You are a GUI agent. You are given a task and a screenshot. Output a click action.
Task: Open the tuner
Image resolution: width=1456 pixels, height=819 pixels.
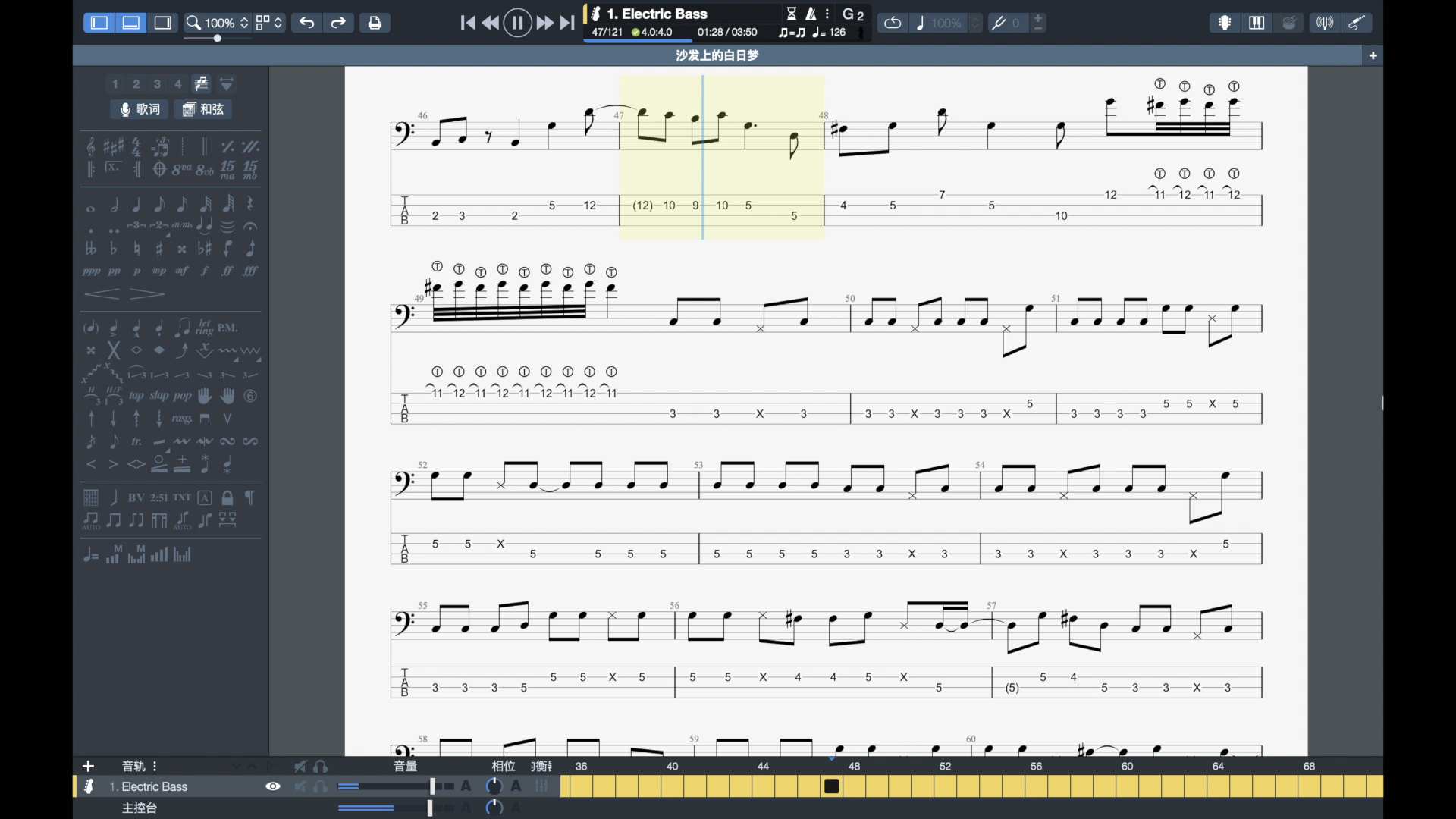coord(1325,23)
